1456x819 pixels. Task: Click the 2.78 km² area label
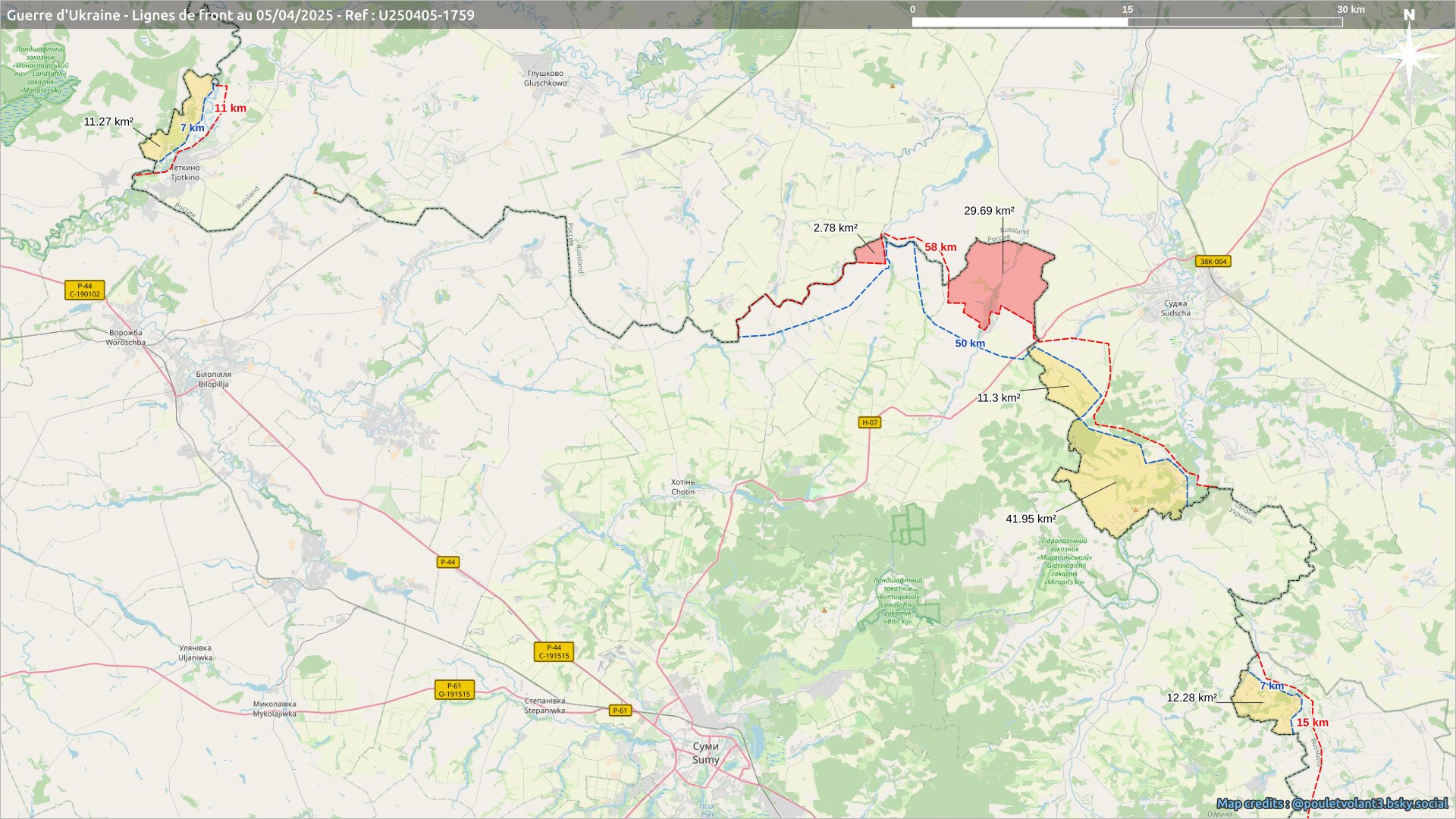click(835, 227)
